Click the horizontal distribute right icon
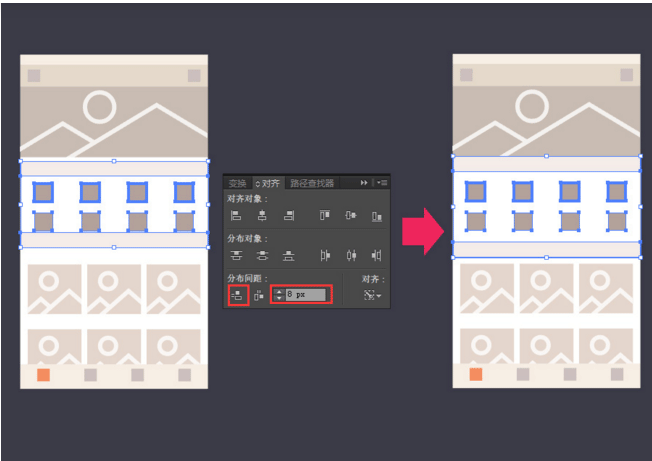The height and width of the screenshot is (461, 652). click(x=377, y=255)
